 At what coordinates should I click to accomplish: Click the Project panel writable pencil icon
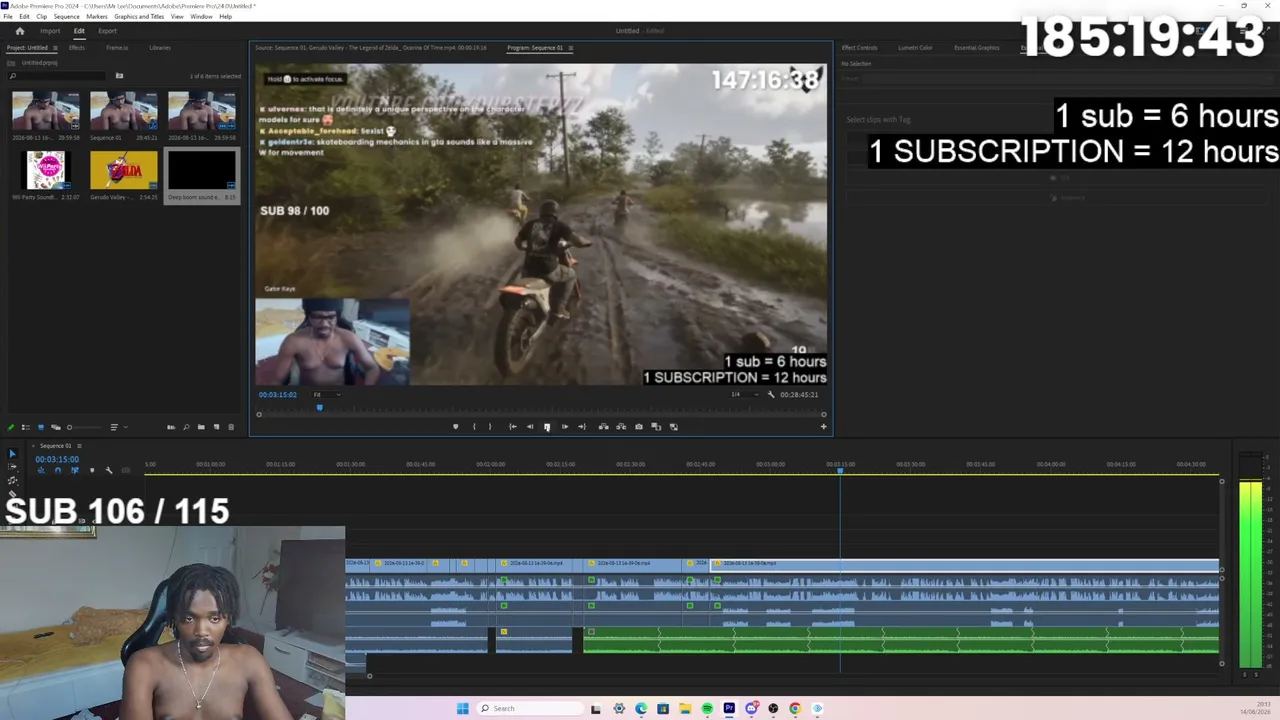pyautogui.click(x=12, y=428)
